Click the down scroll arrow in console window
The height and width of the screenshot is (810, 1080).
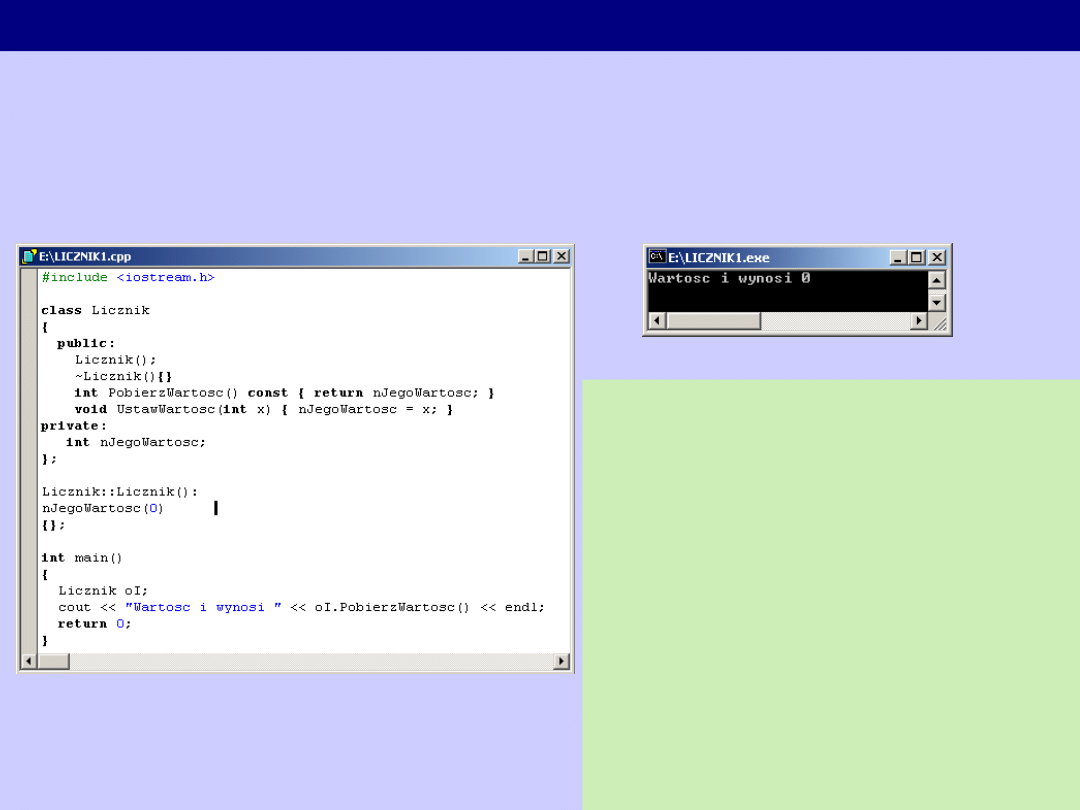coord(936,302)
